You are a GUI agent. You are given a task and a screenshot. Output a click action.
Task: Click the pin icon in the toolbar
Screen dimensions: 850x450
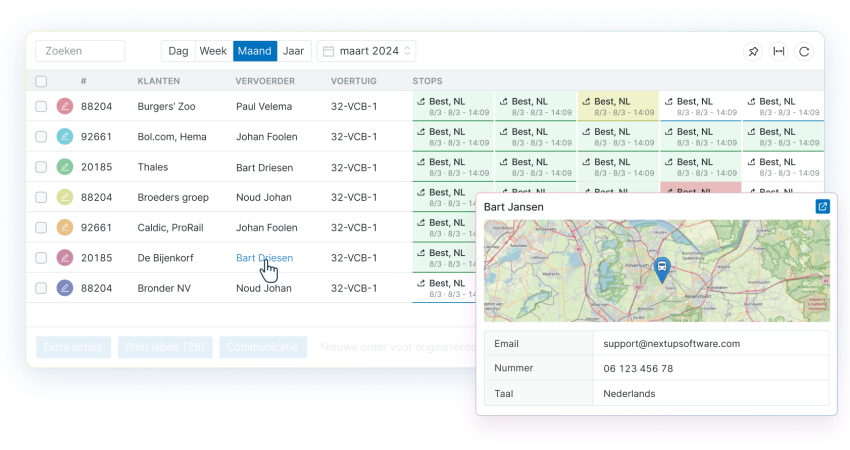(x=753, y=52)
